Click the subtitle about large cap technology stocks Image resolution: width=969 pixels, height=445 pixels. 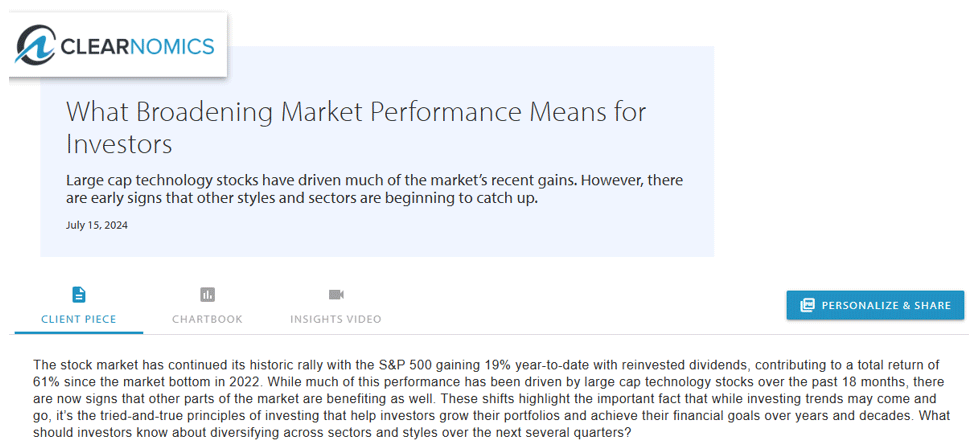coord(374,190)
